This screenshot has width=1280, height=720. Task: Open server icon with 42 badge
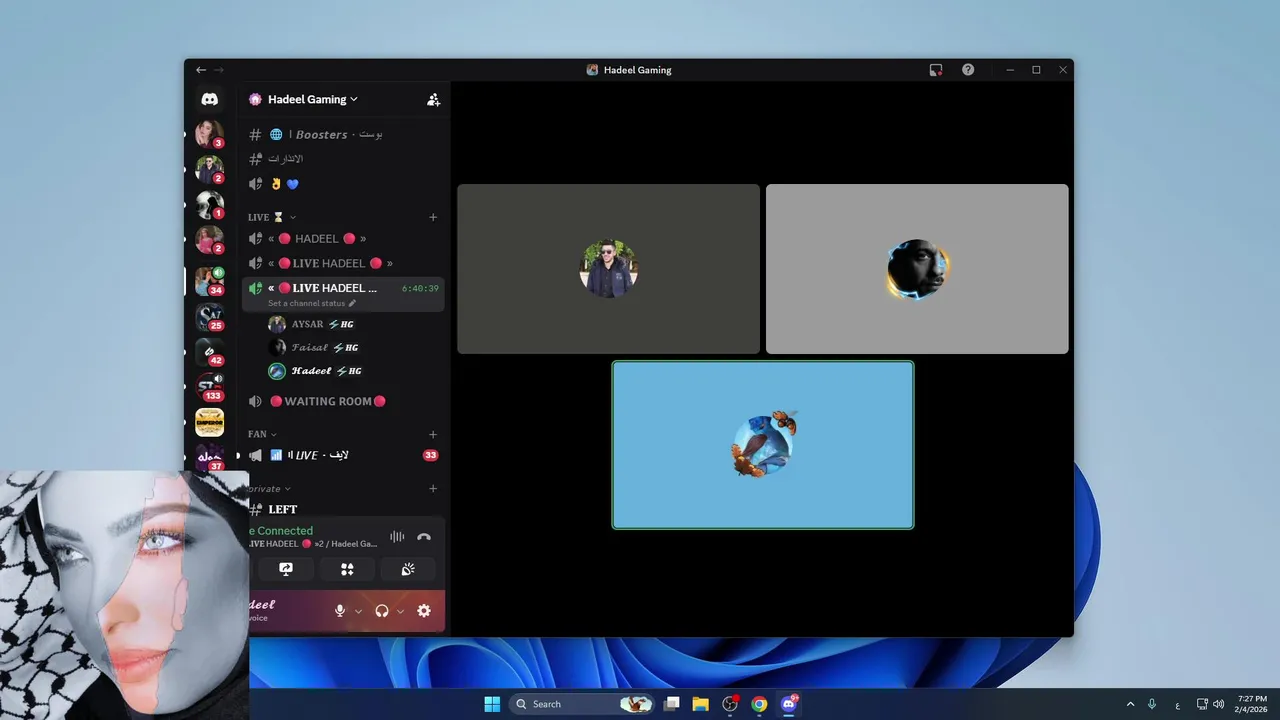click(x=209, y=351)
